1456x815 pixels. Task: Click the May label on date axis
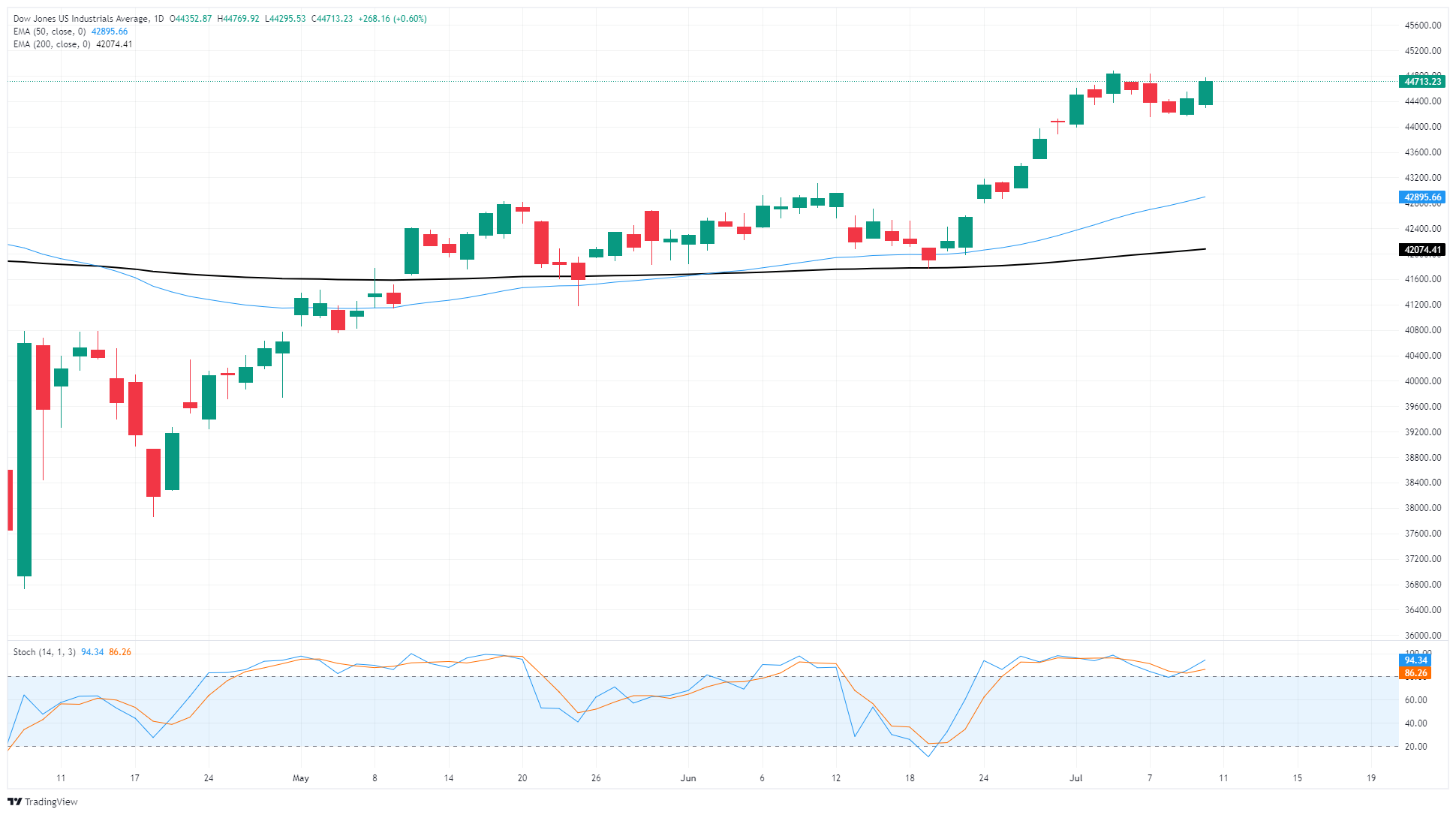pos(301,778)
